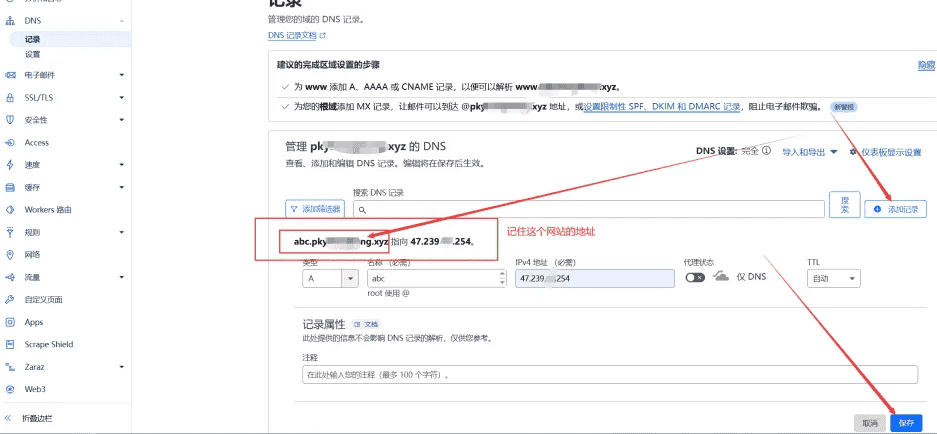Open the import and export dropdown
Viewport: 937px width, 434px height.
tap(810, 152)
